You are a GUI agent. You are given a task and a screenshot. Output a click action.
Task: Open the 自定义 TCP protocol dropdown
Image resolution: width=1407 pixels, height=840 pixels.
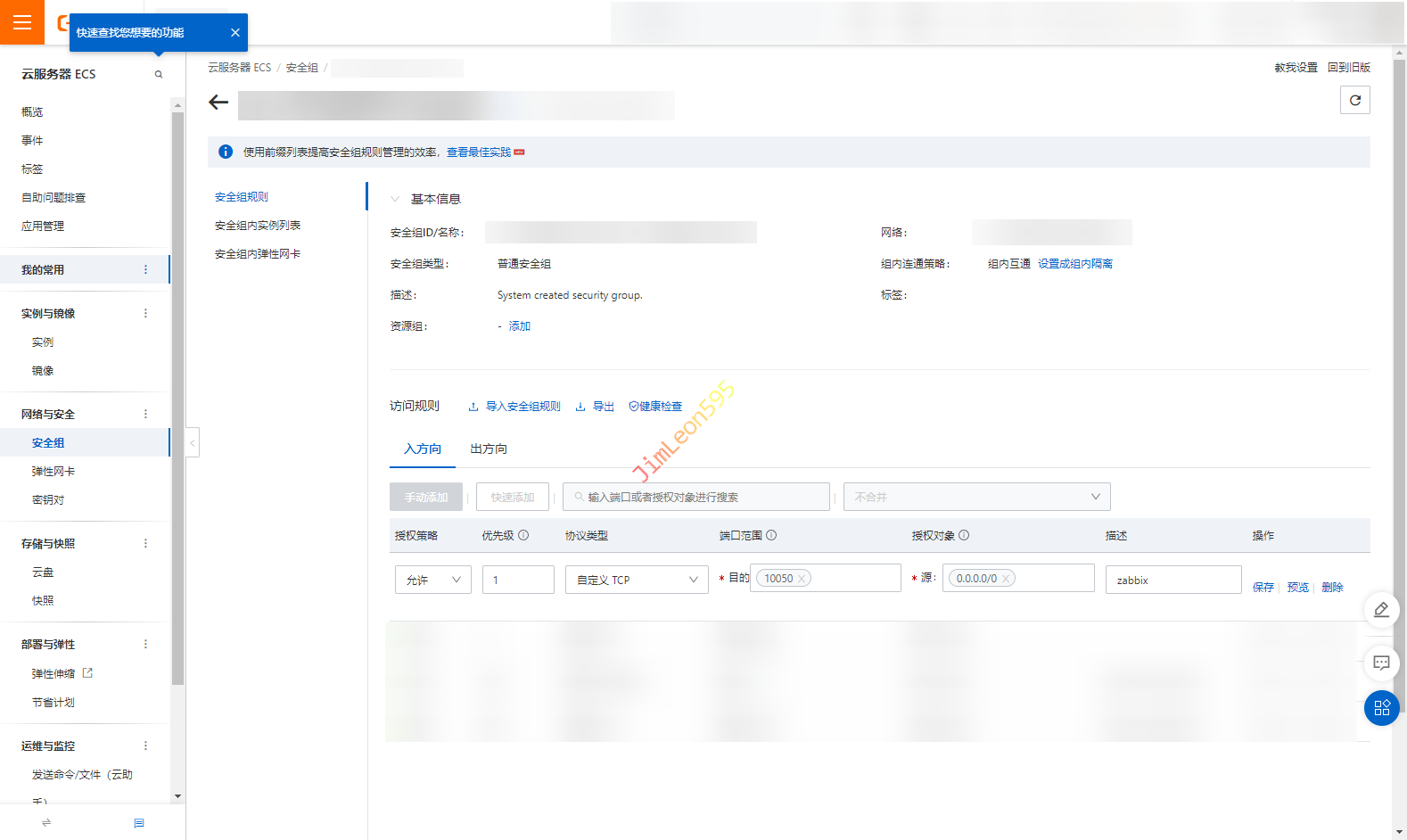pos(636,580)
